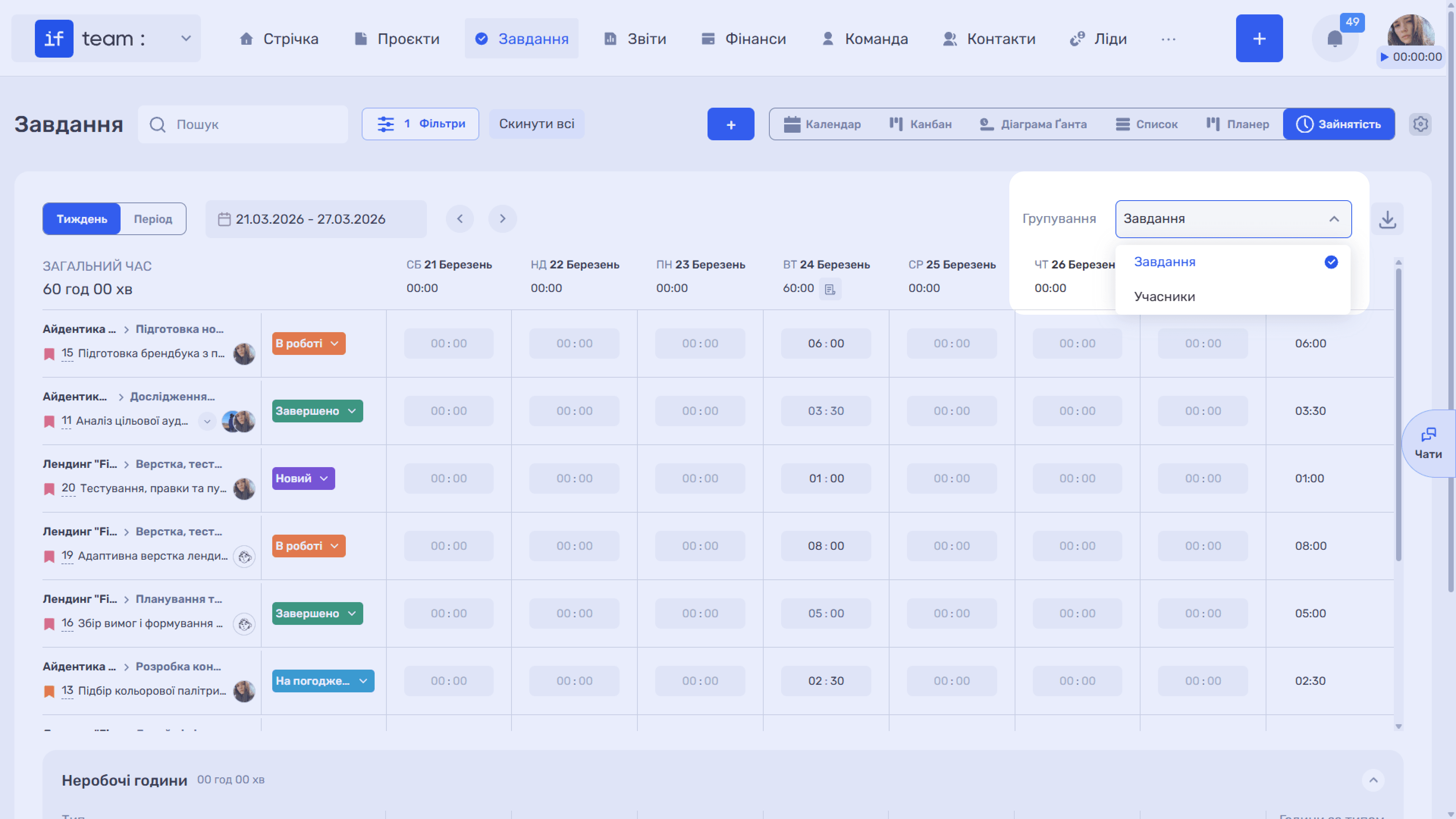This screenshot has height=819, width=1456.
Task: Open the Звіти reports page
Action: click(x=635, y=38)
